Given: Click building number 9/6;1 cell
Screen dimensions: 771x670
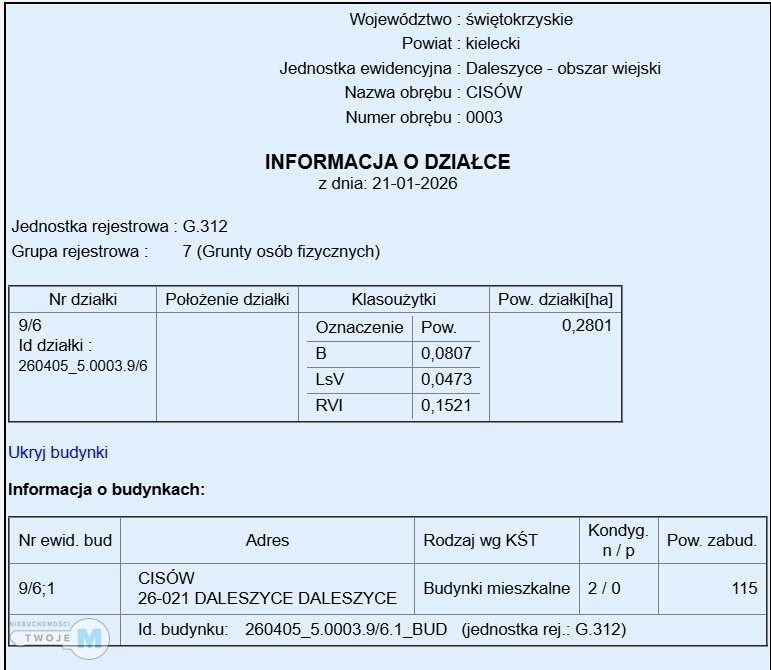Looking at the screenshot, I should pos(39,589).
